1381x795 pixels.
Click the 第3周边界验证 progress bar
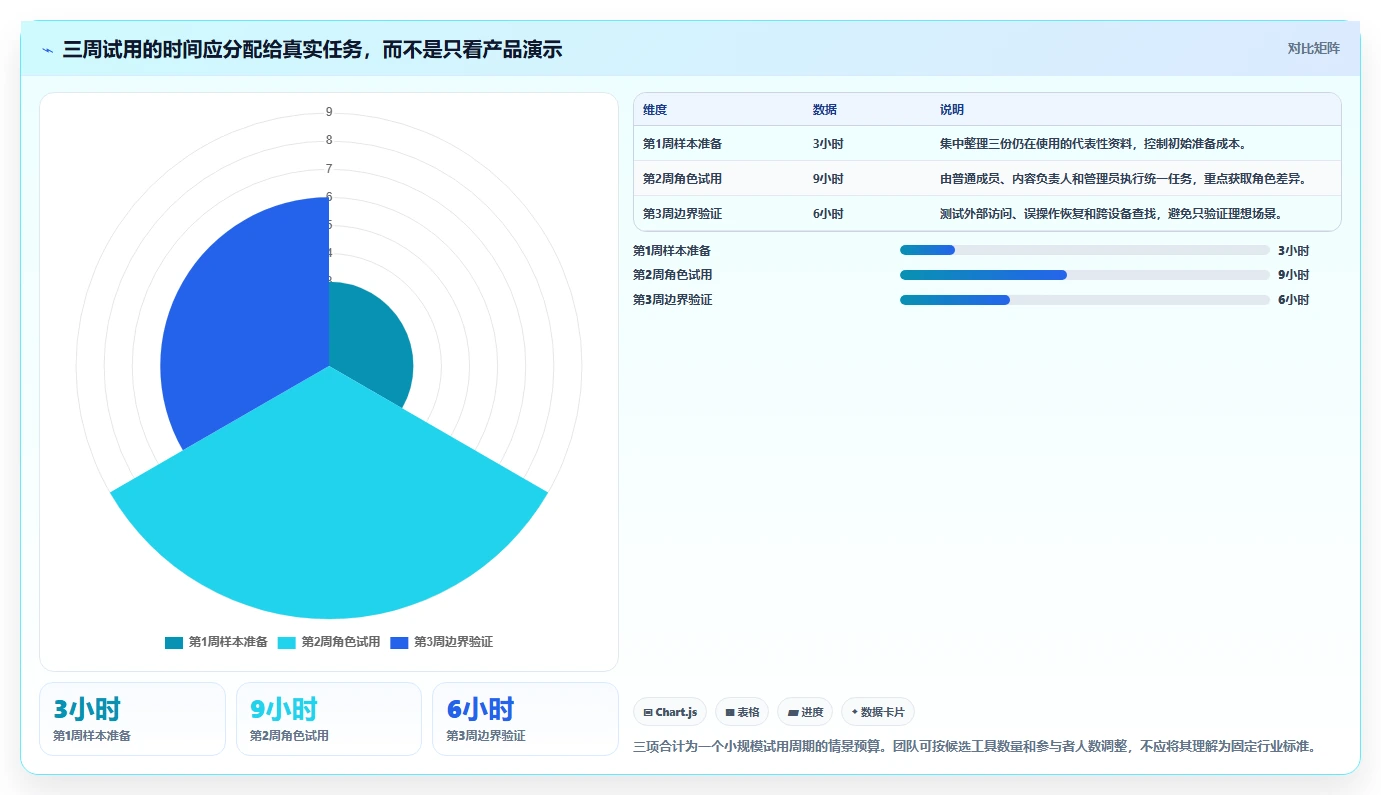click(1084, 300)
